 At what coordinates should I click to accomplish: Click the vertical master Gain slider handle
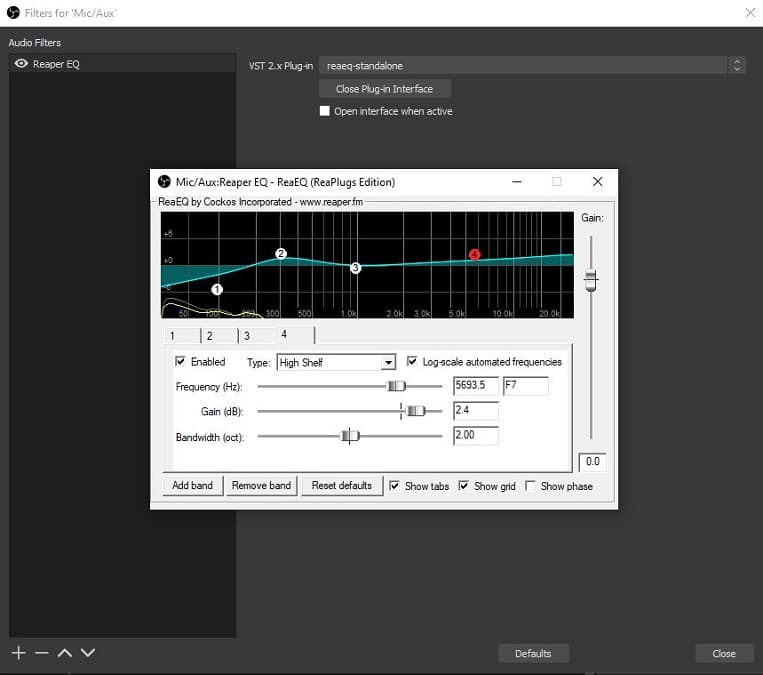point(591,280)
